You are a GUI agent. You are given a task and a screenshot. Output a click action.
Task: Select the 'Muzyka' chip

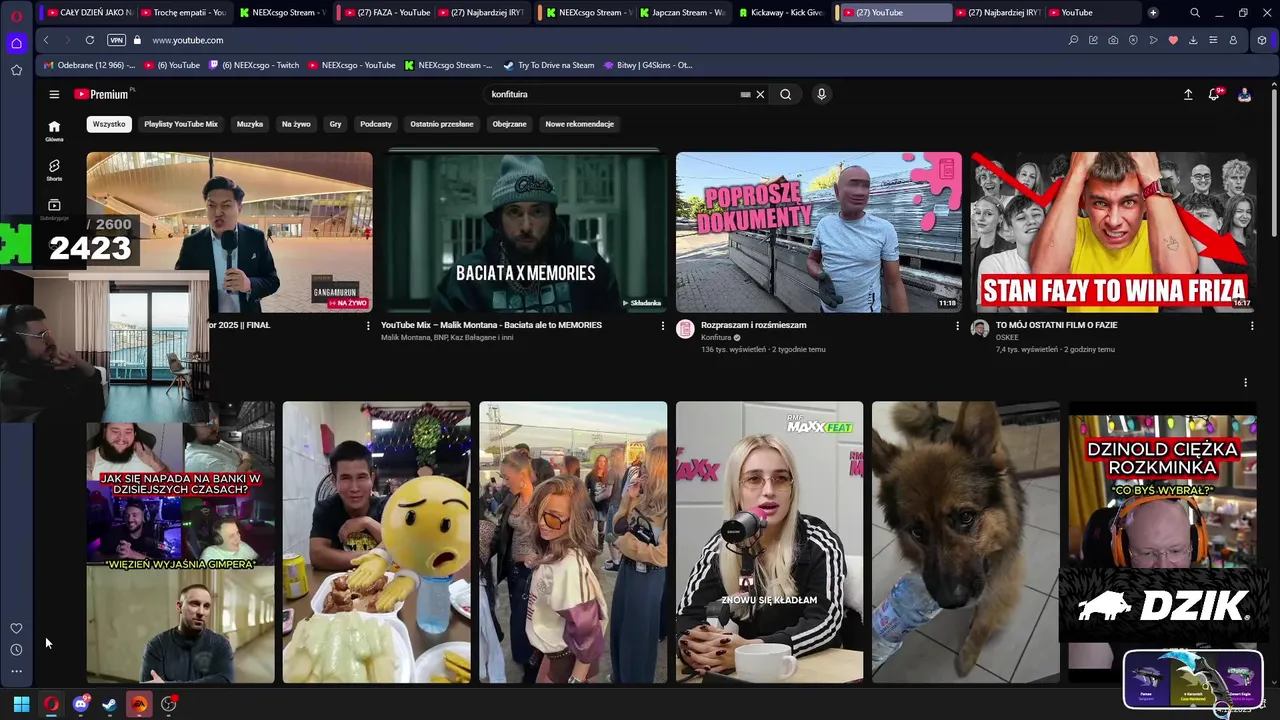tap(250, 124)
